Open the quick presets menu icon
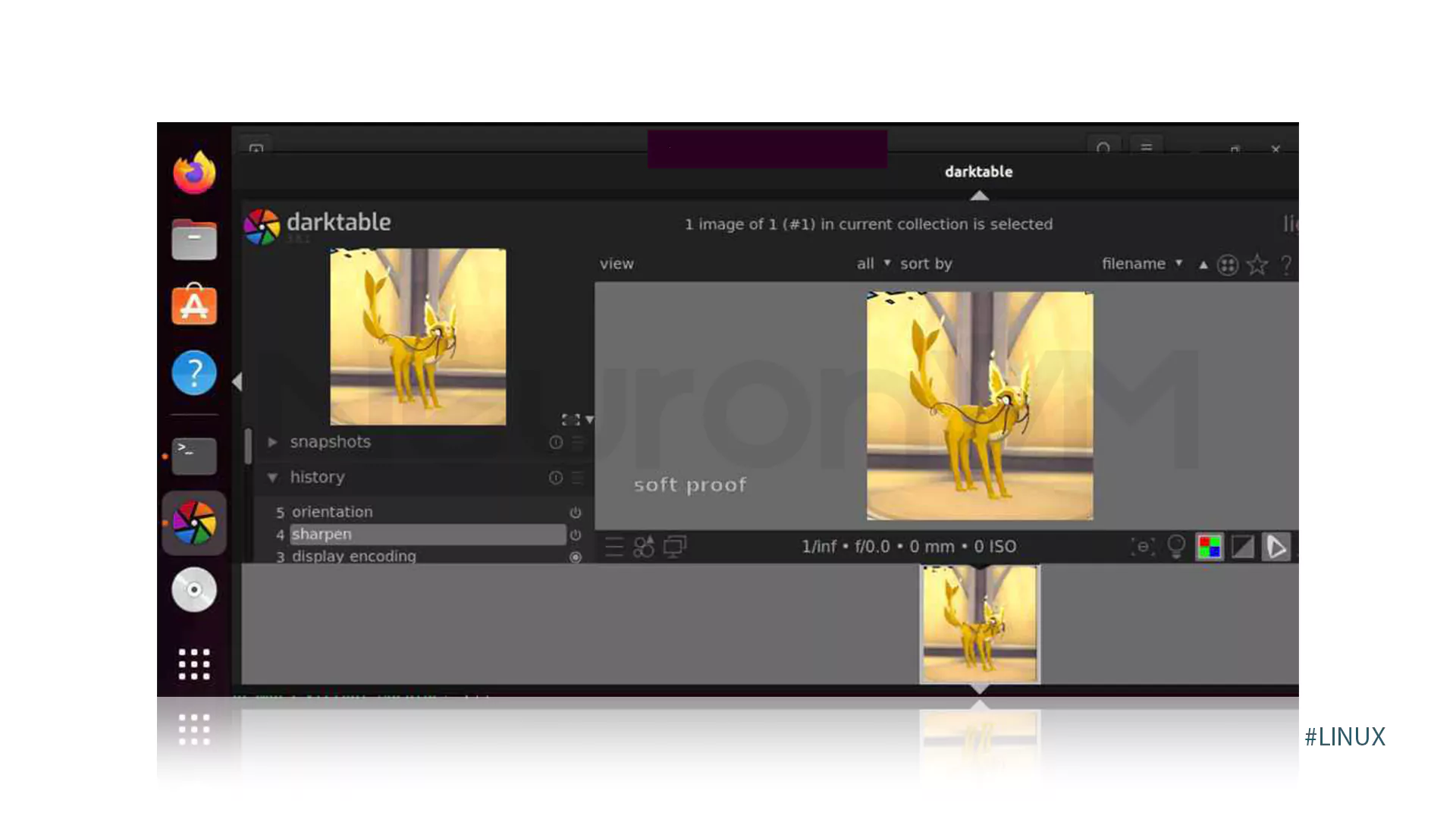Viewport: 1456px width, 819px height. [613, 547]
